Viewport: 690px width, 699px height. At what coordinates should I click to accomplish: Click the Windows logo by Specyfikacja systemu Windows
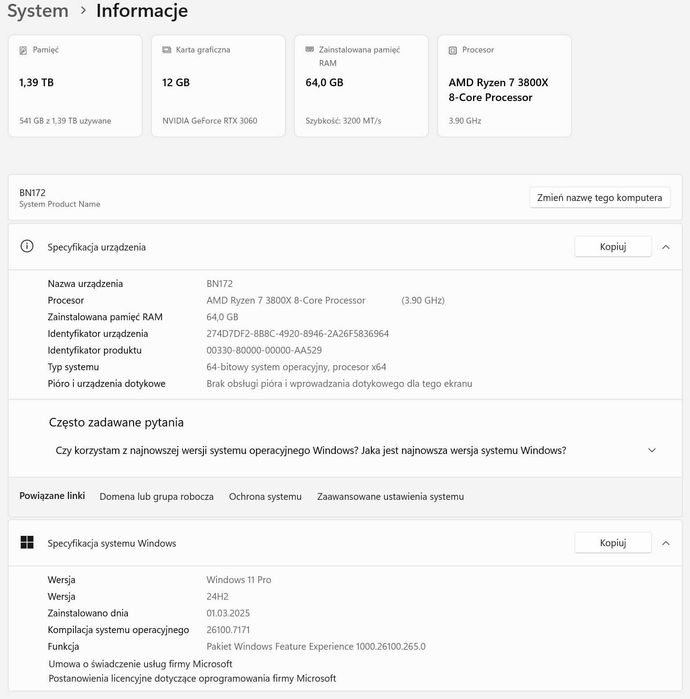tap(27, 543)
